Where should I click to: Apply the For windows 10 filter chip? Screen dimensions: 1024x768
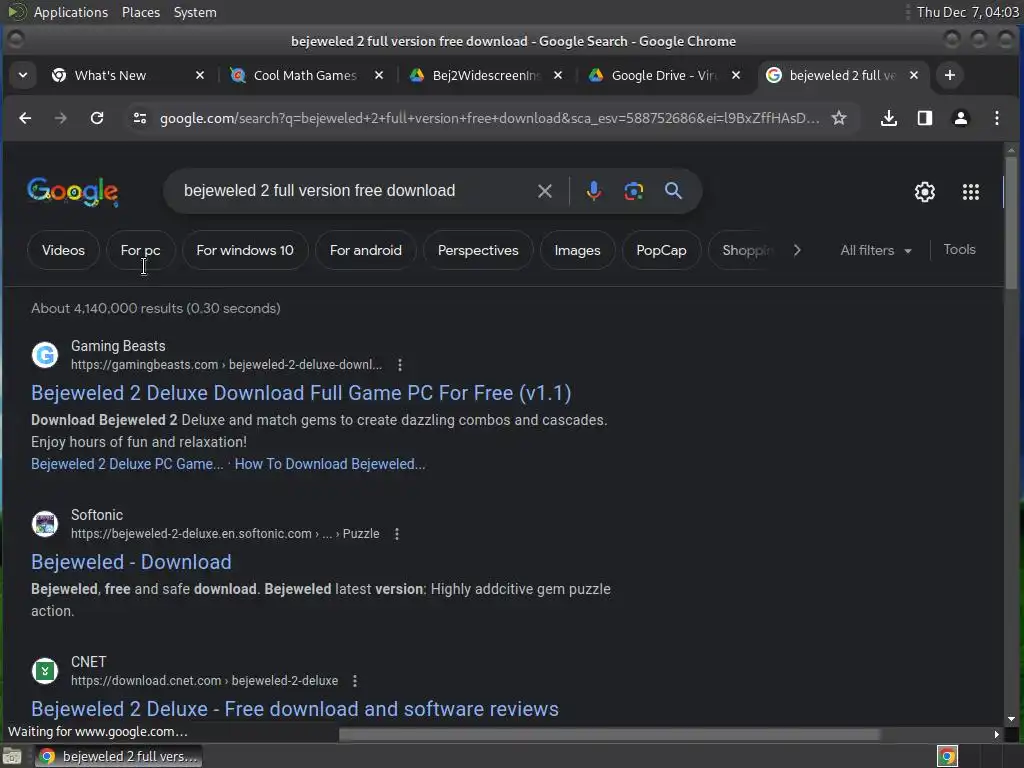tap(245, 250)
